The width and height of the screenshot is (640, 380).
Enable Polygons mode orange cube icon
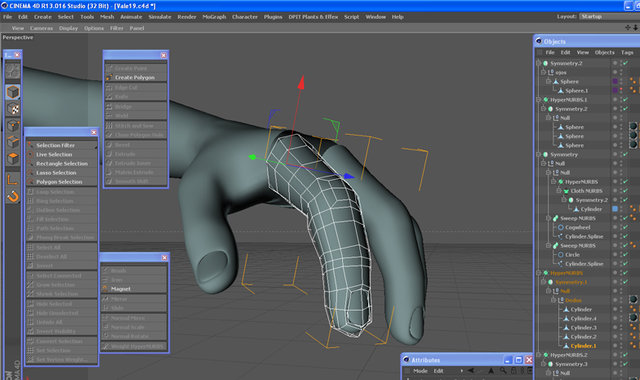click(x=13, y=158)
